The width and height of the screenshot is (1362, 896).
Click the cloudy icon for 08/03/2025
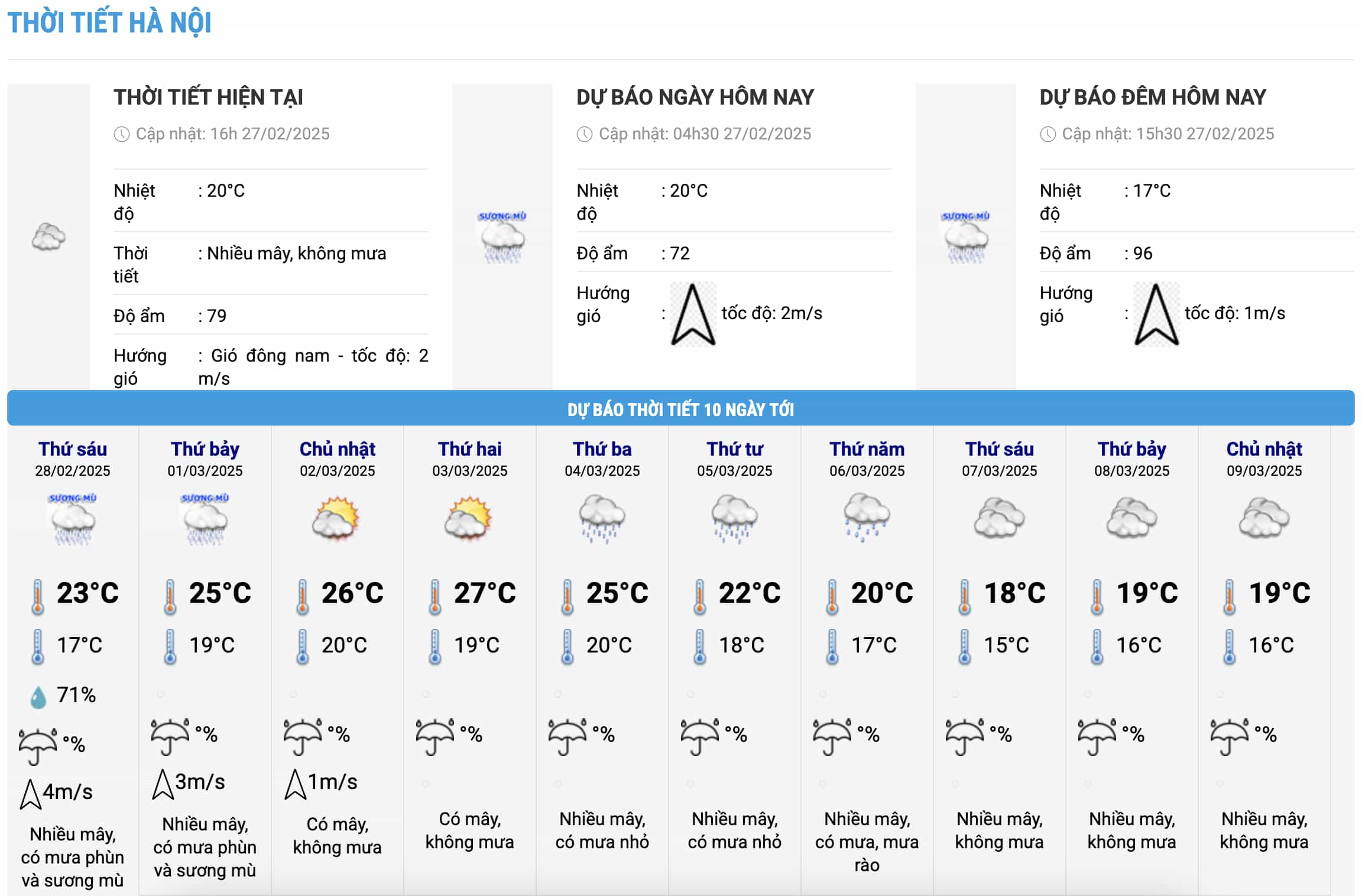1131,518
